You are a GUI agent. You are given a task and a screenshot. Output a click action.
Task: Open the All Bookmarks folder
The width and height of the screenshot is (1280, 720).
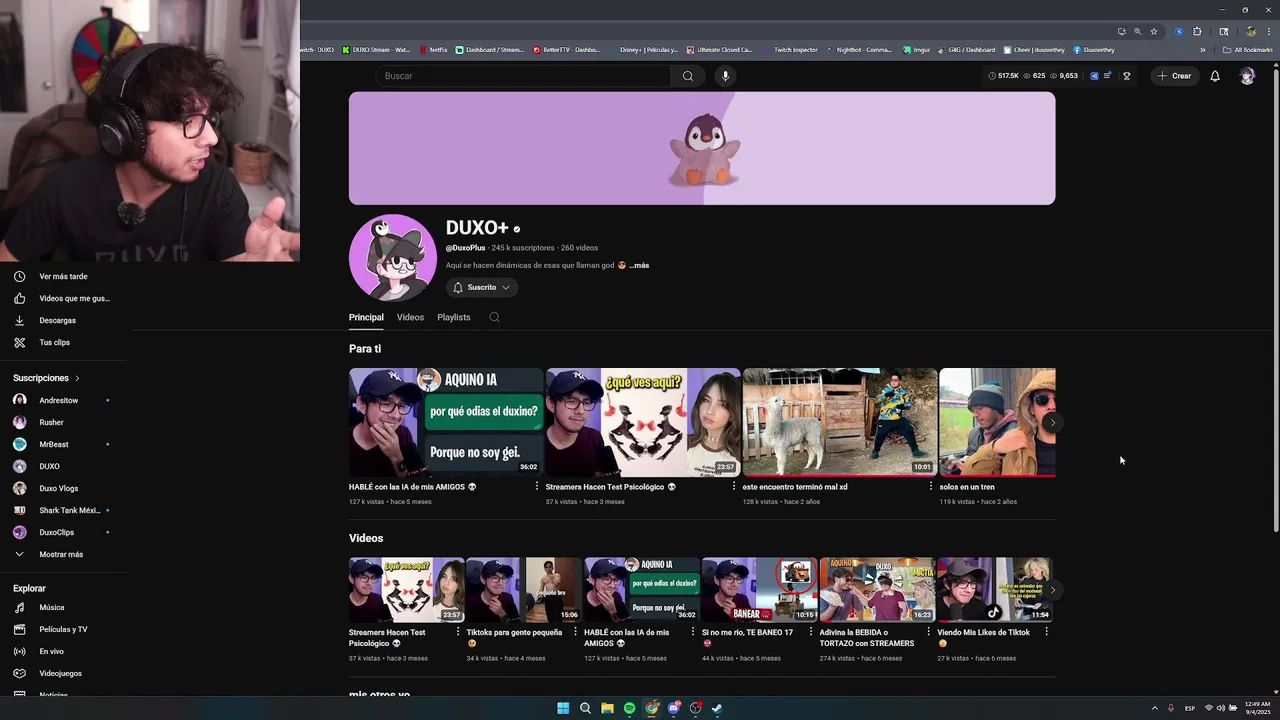click(1247, 49)
